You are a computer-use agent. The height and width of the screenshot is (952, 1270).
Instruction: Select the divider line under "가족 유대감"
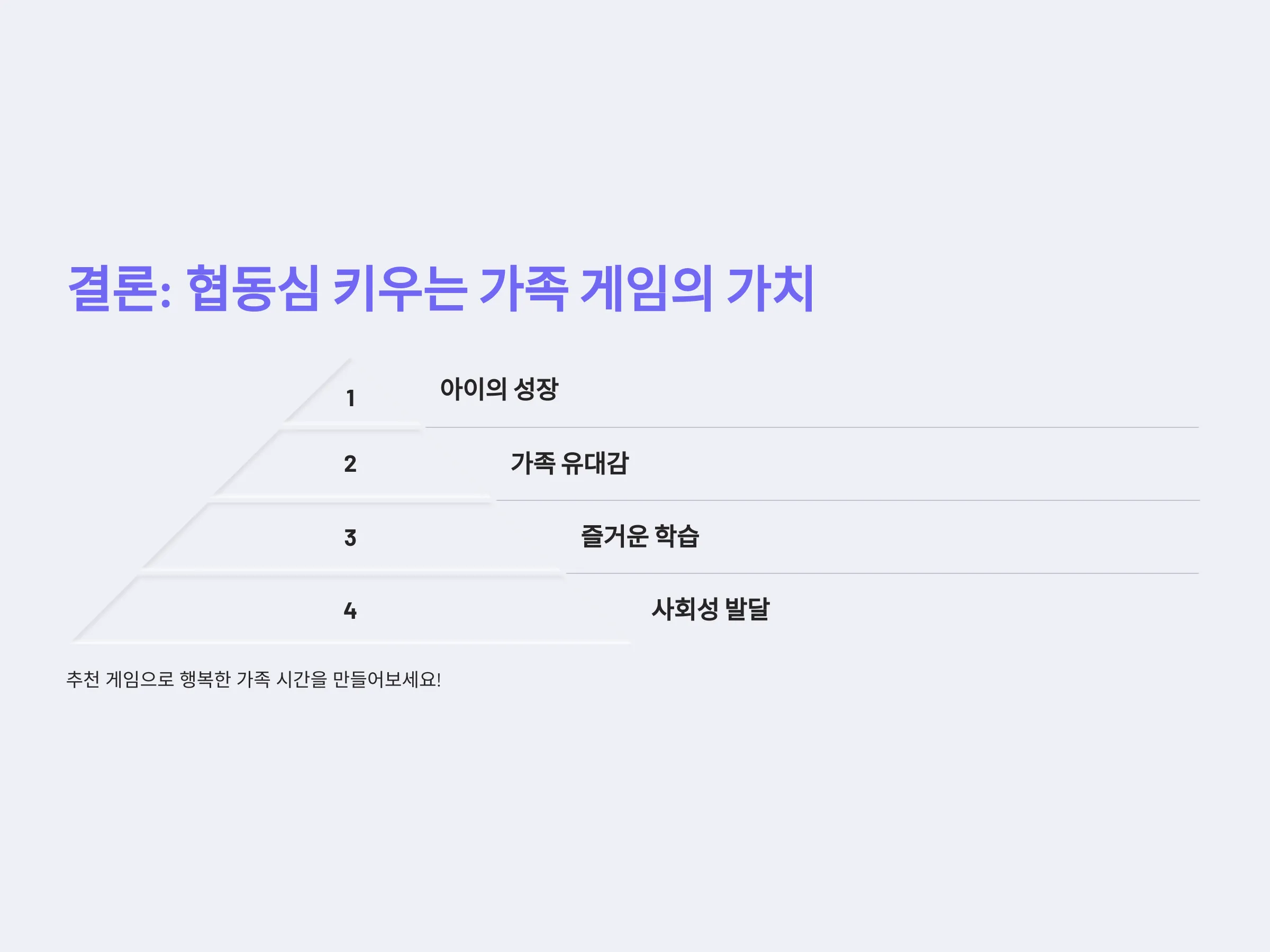[x=848, y=500]
